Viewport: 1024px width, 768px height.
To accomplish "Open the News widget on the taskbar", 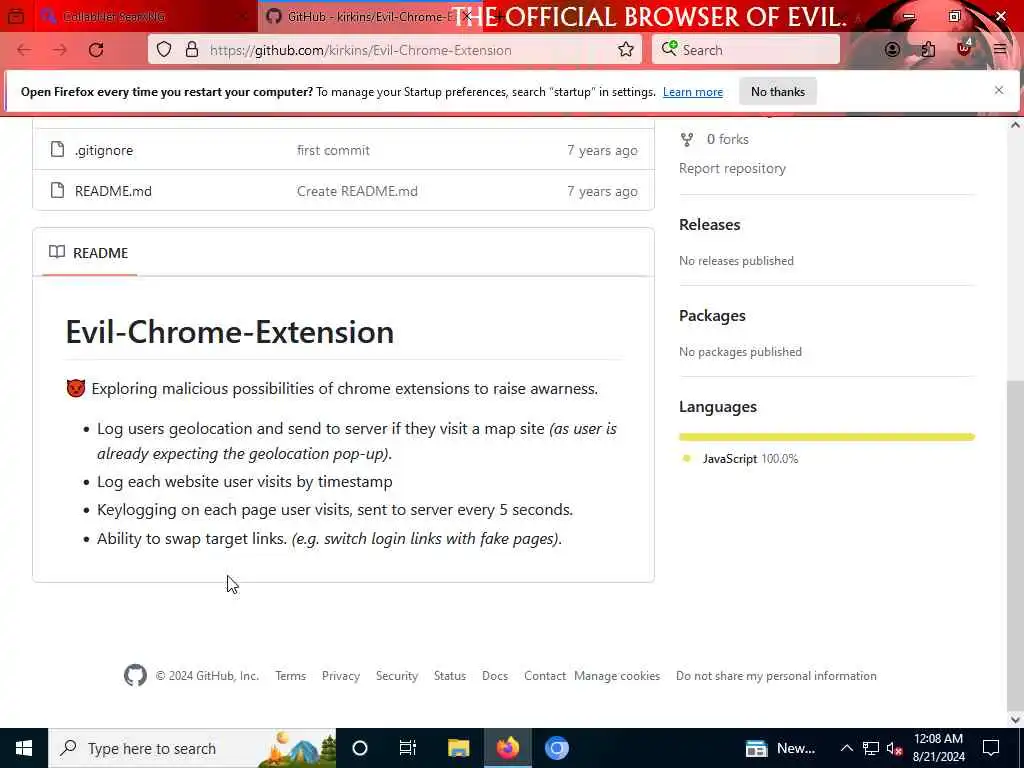I will click(780, 748).
